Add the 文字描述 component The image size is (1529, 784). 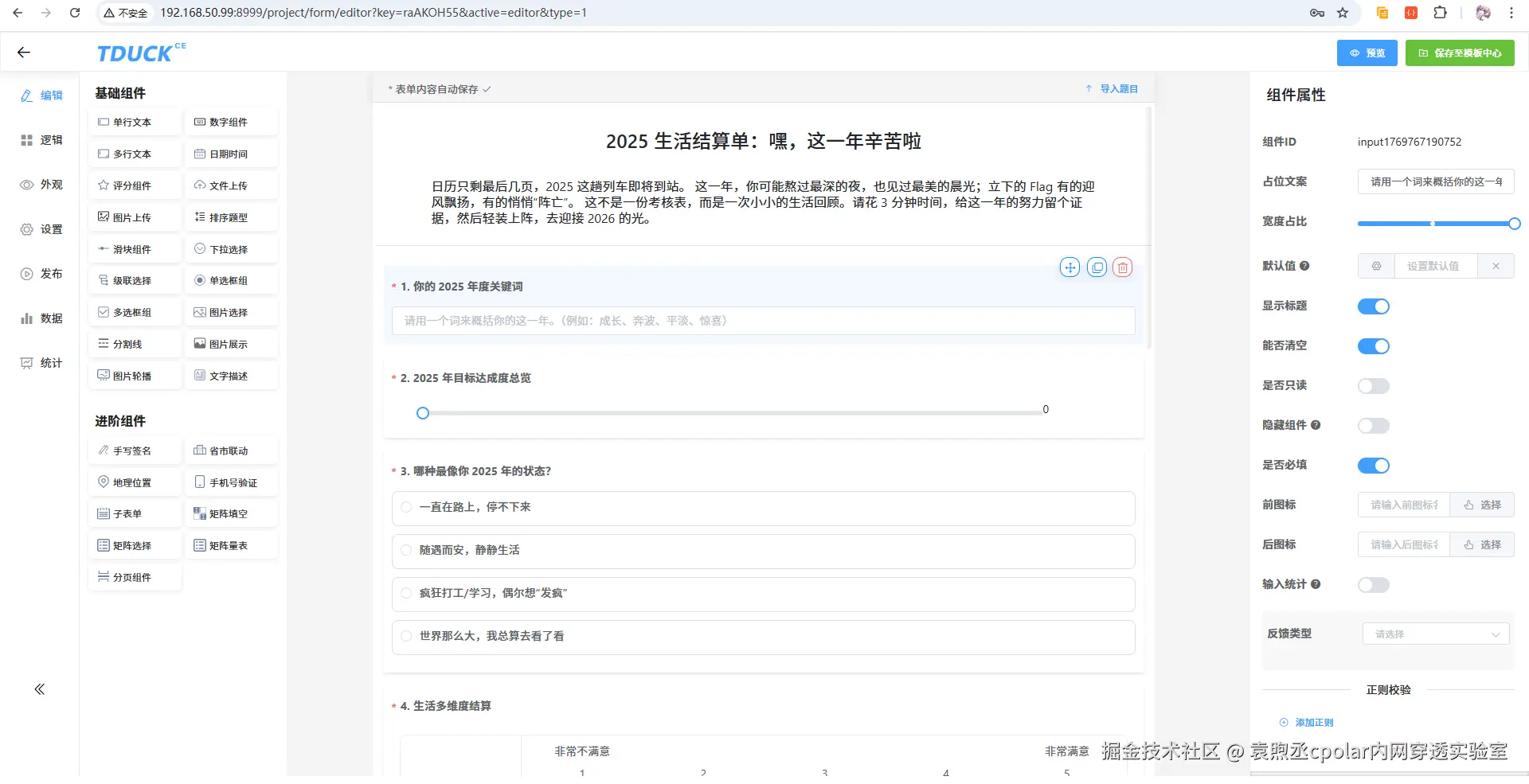point(232,376)
